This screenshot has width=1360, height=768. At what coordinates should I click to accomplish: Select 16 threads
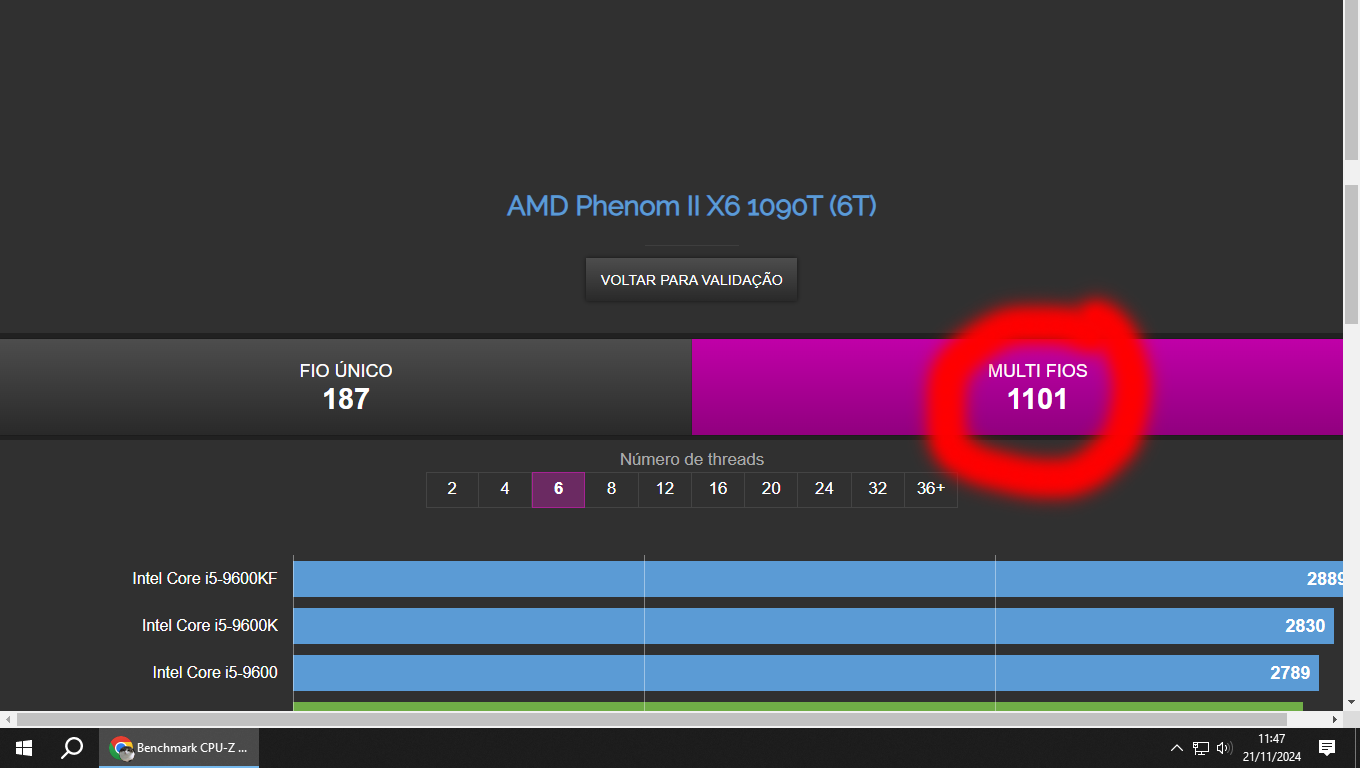pos(718,489)
